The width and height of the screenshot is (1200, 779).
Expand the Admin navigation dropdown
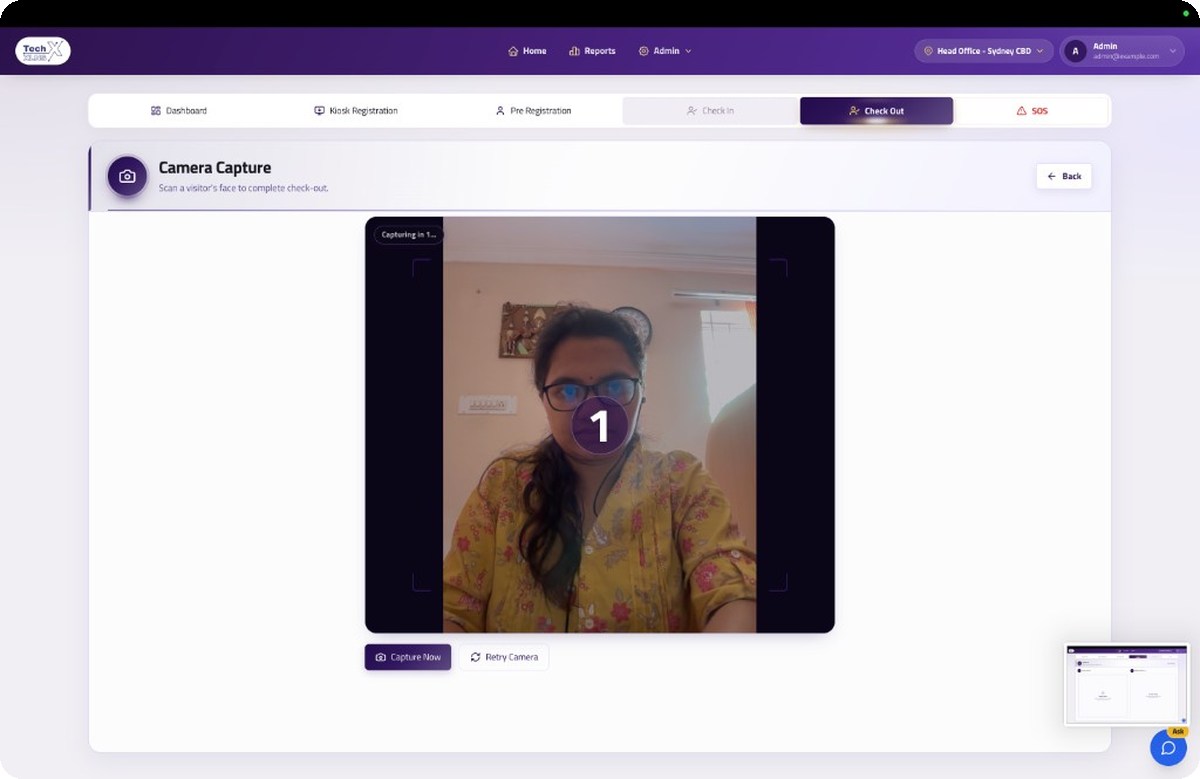click(x=665, y=51)
